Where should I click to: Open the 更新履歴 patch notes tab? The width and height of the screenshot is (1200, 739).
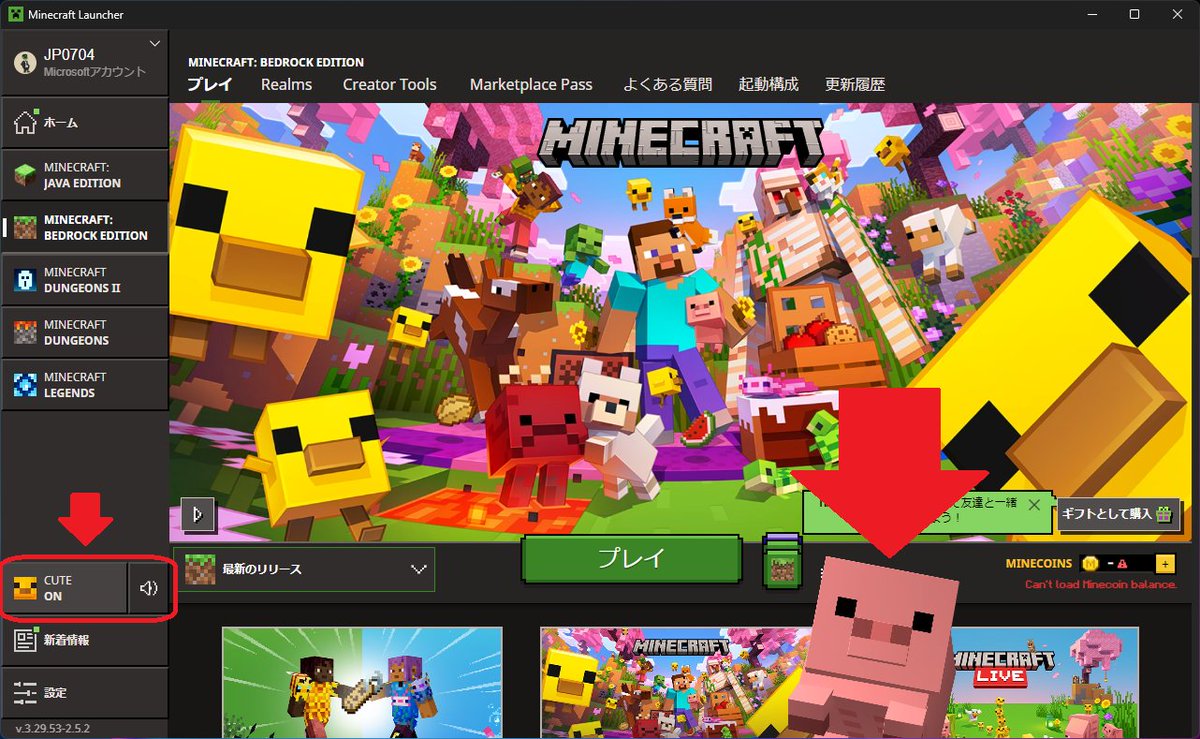pyautogui.click(x=855, y=85)
